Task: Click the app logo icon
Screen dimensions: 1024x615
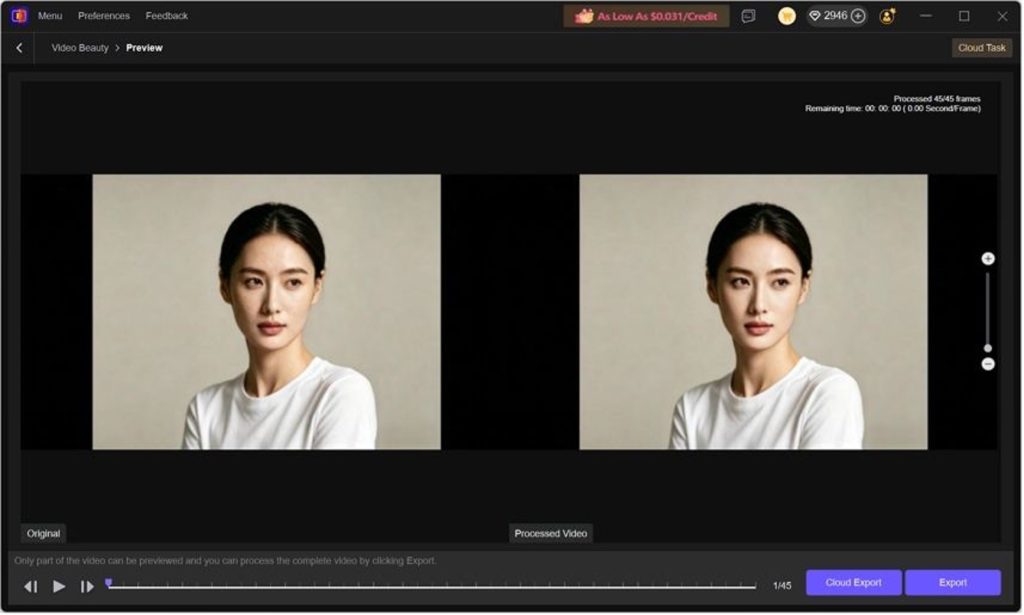Action: click(x=19, y=16)
